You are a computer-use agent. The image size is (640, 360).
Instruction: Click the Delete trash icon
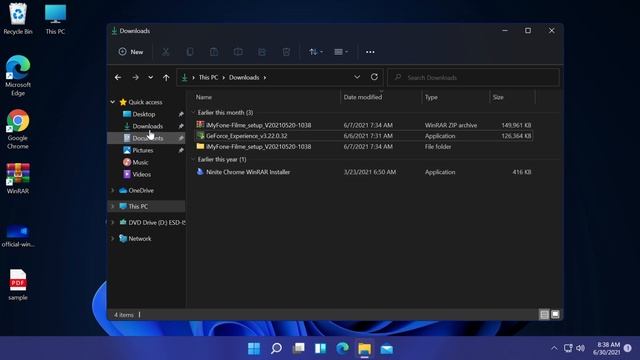pyautogui.click(x=286, y=52)
